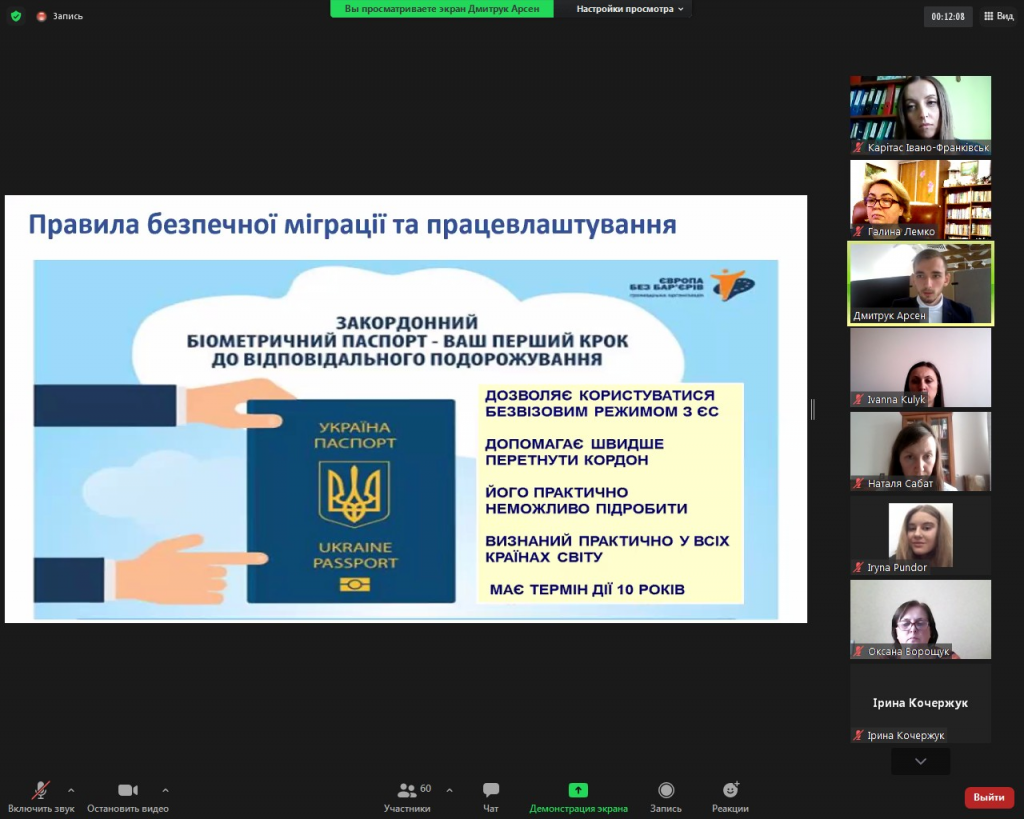Click the green encryption shield icon
This screenshot has width=1024, height=819.
pyautogui.click(x=15, y=16)
